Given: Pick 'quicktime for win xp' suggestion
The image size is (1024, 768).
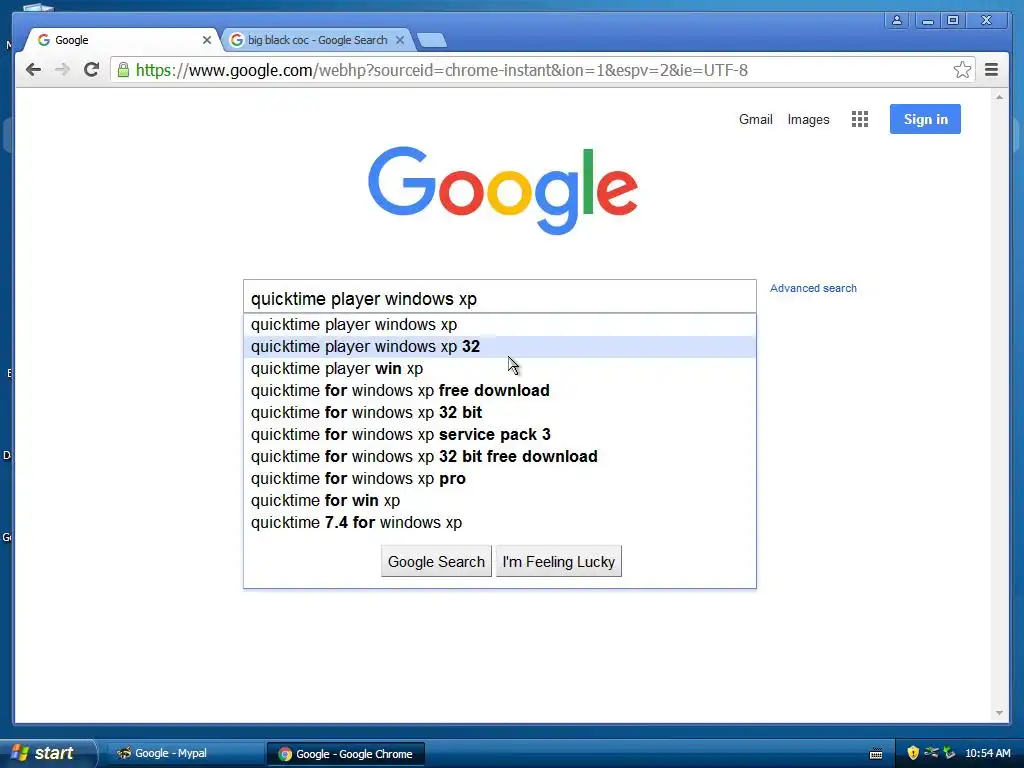Looking at the screenshot, I should pyautogui.click(x=500, y=501).
